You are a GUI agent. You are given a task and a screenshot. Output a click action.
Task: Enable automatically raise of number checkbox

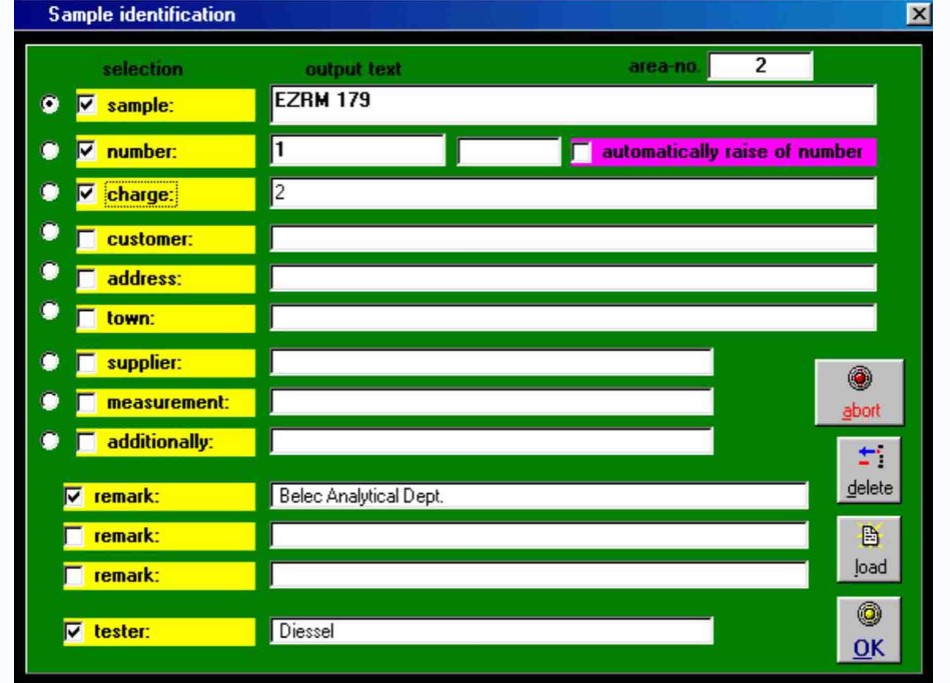pos(582,152)
